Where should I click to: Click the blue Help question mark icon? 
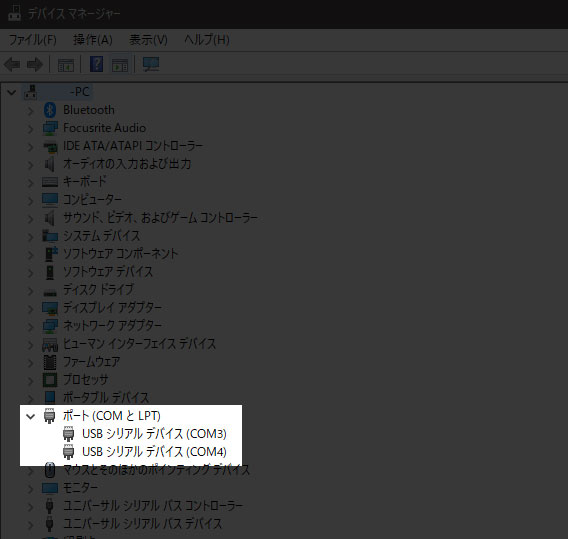pos(96,64)
